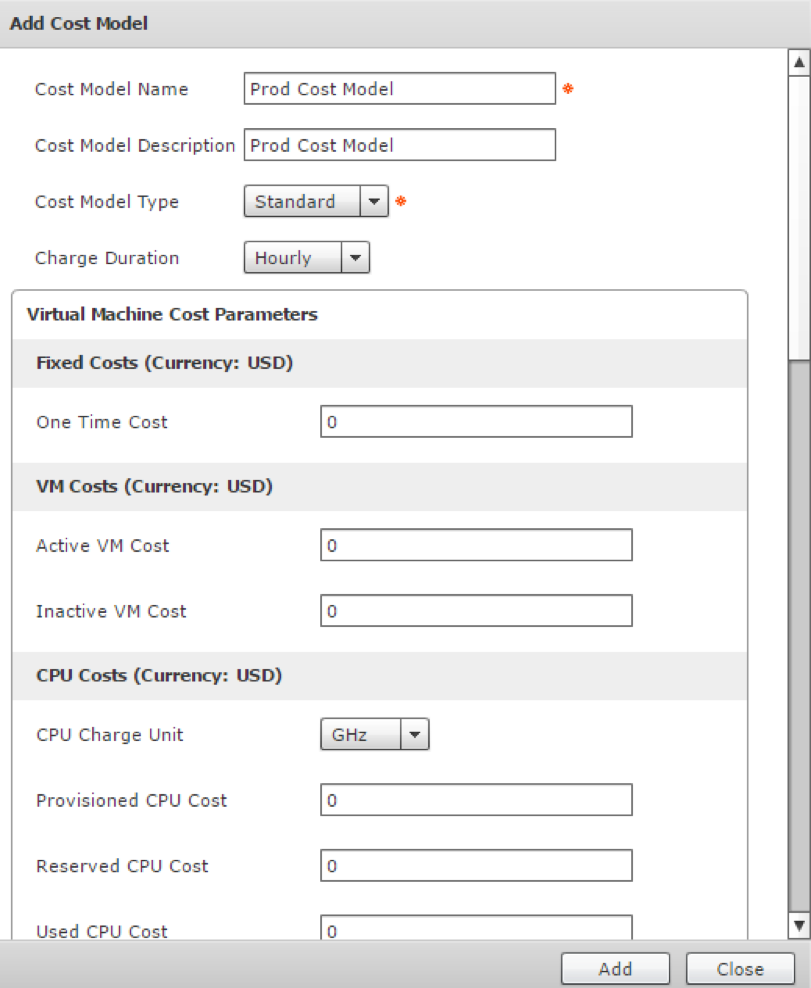
Task: Click the Close button
Action: coord(740,968)
